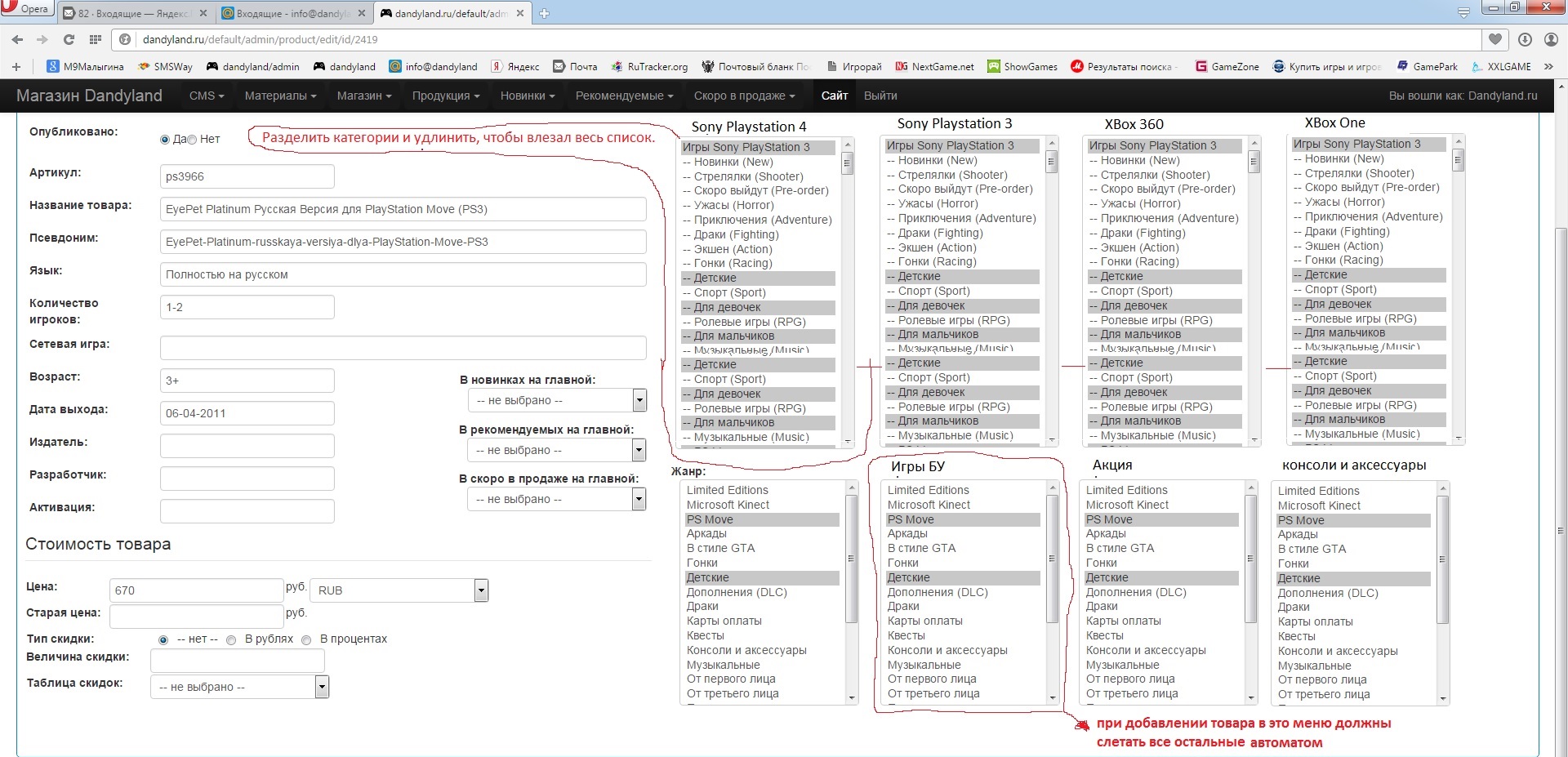Viewport: 1568px width, 757px height.
Task: Open 'В новинках на главной' dropdown
Action: [x=557, y=400]
